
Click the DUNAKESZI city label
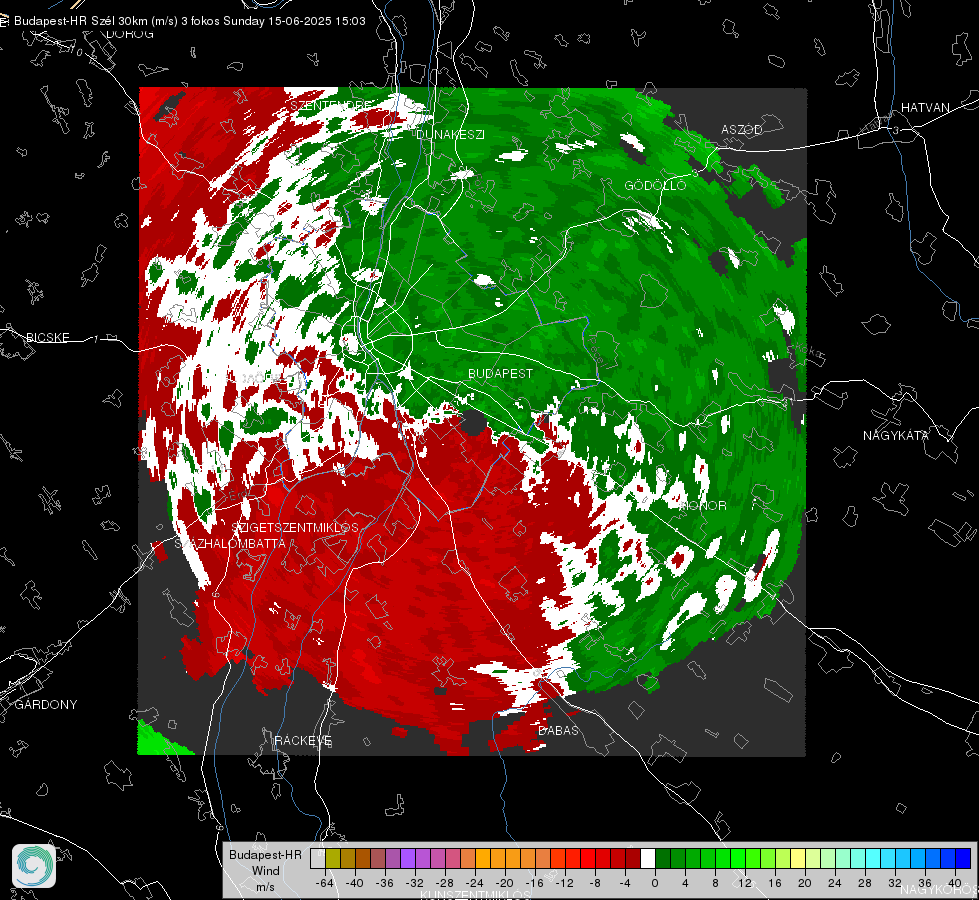[450, 135]
